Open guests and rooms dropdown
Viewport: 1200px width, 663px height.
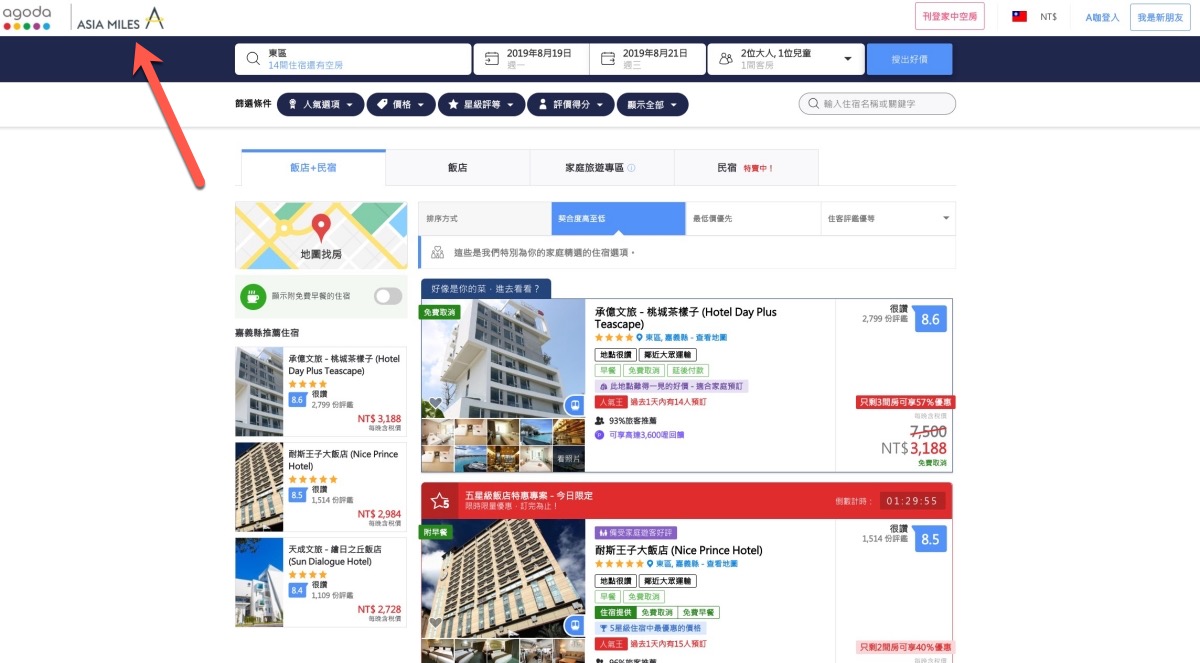point(785,59)
